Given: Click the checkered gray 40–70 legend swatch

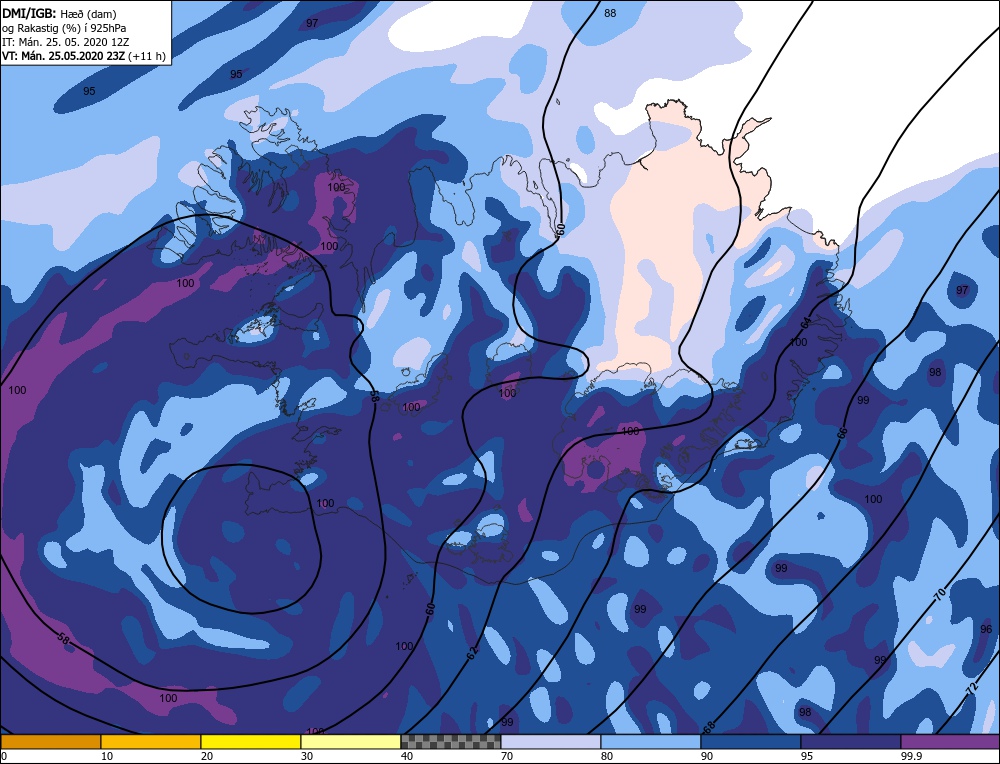Looking at the screenshot, I should (x=450, y=742).
